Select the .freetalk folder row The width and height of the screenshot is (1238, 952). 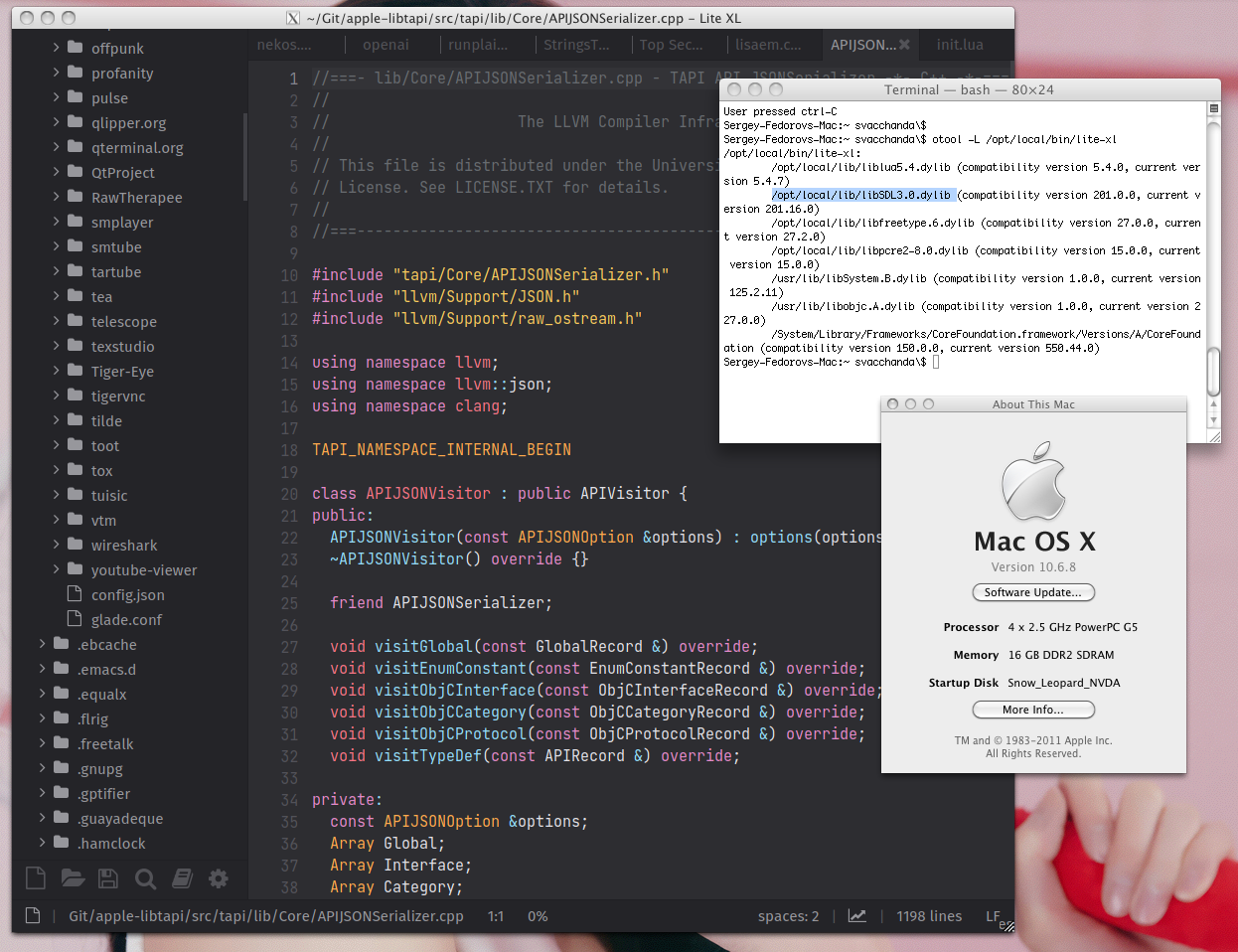(129, 743)
